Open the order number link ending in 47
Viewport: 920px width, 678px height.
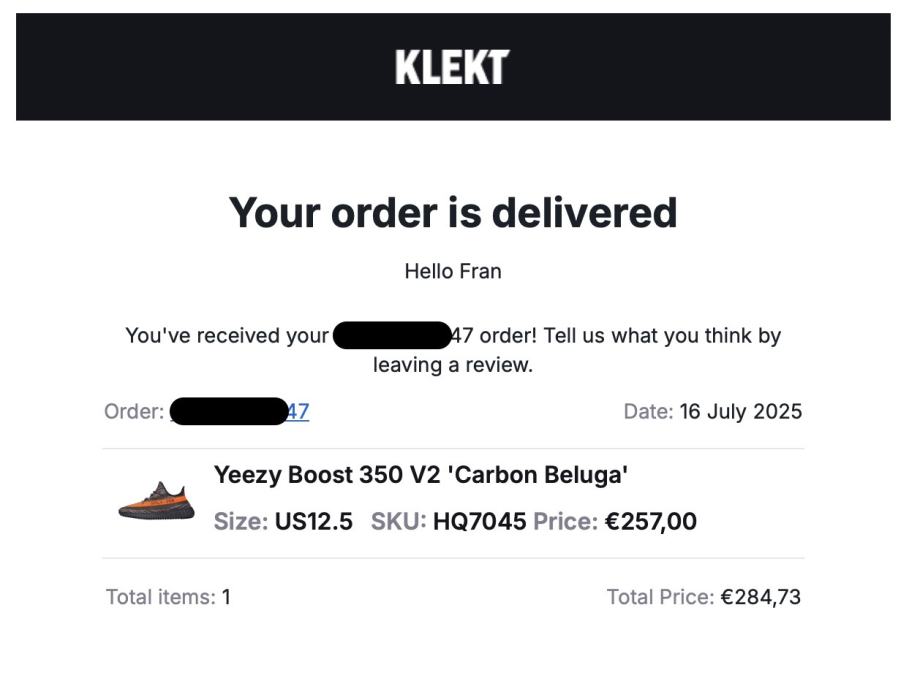pos(298,411)
